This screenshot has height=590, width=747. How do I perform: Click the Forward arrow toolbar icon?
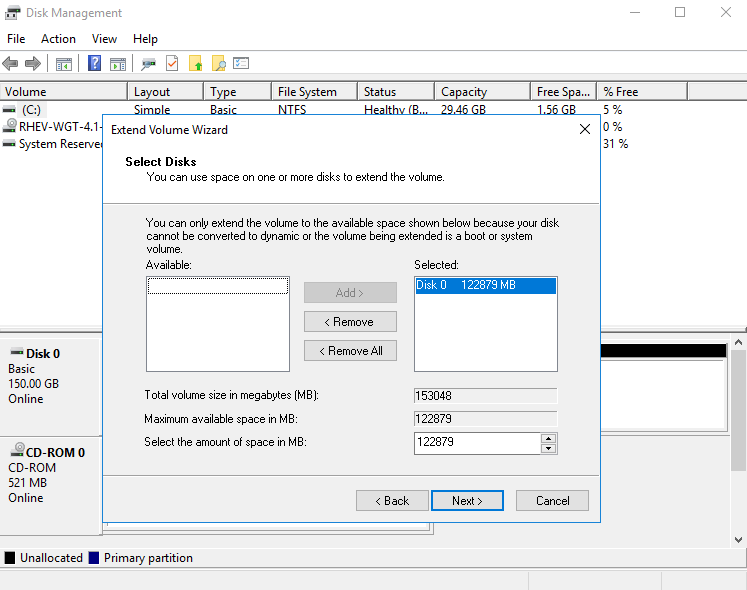tap(33, 64)
